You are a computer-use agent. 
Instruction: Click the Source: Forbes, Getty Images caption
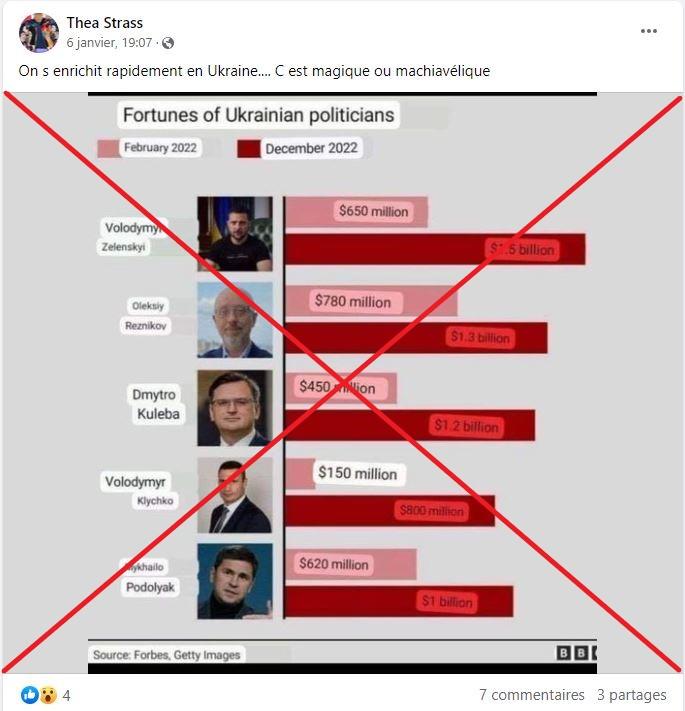coord(166,655)
